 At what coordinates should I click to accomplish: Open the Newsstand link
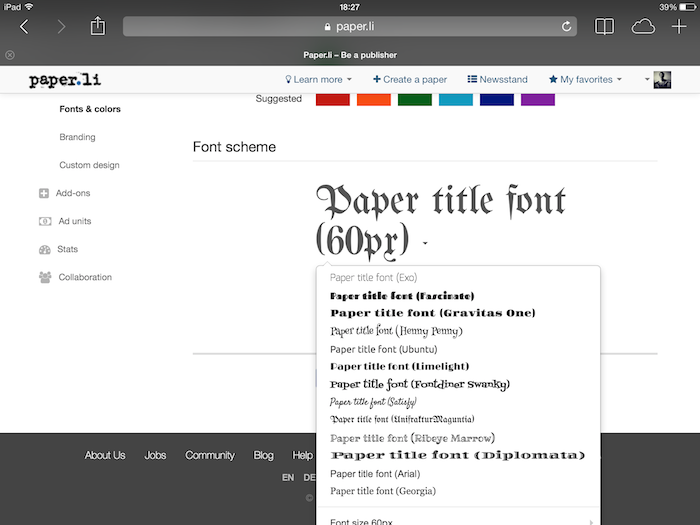[x=497, y=79]
